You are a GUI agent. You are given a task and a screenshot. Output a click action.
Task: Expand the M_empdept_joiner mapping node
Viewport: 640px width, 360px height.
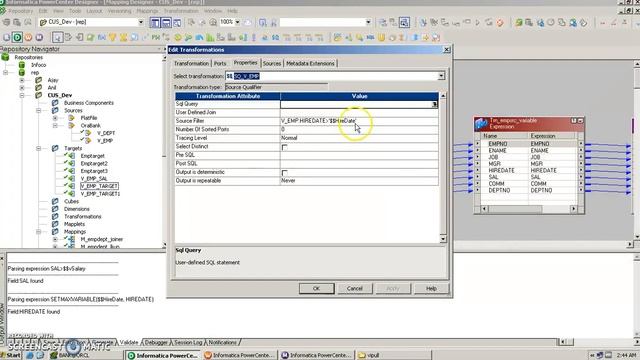(55, 239)
